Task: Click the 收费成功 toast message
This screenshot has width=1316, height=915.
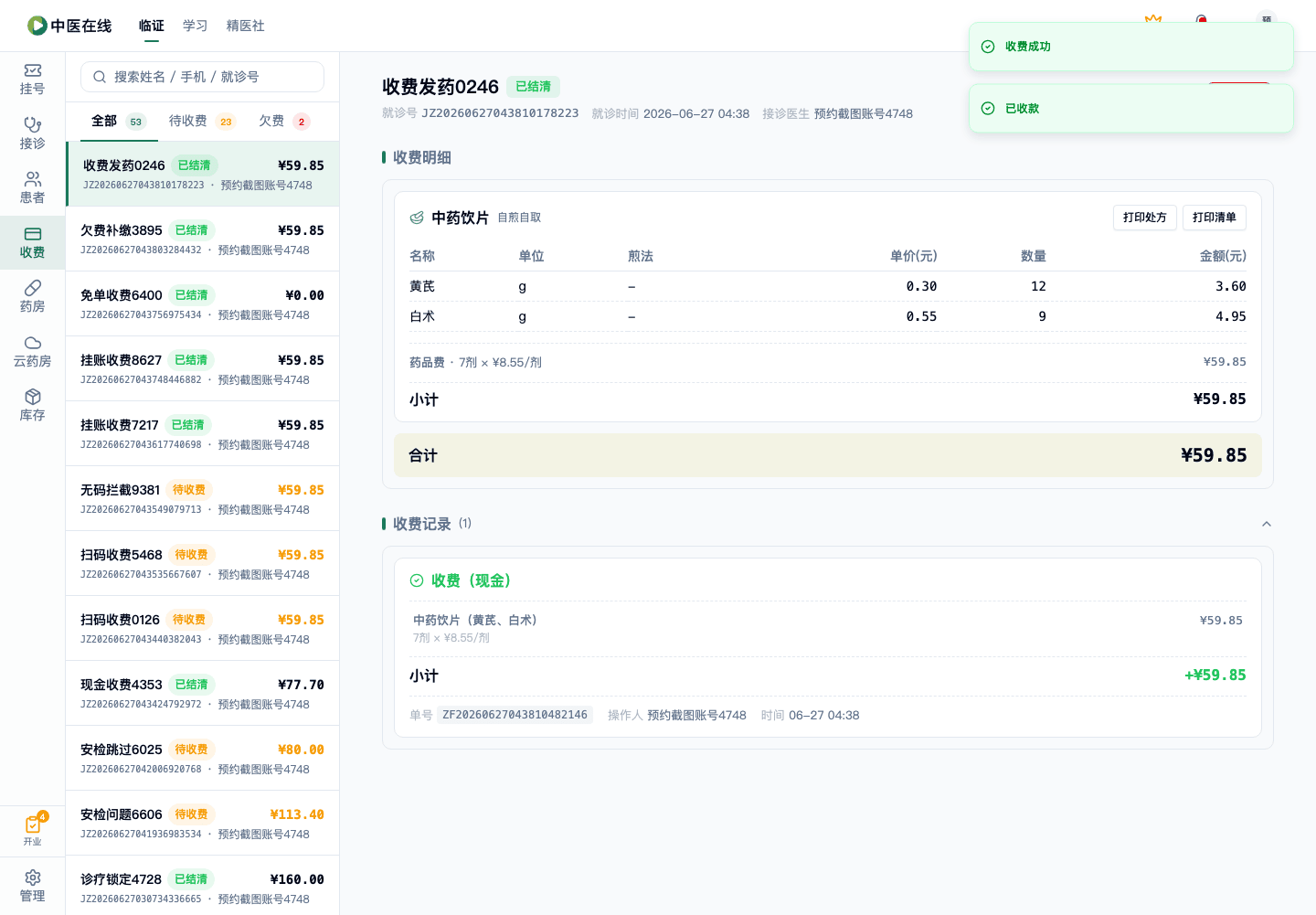Action: point(1131,47)
